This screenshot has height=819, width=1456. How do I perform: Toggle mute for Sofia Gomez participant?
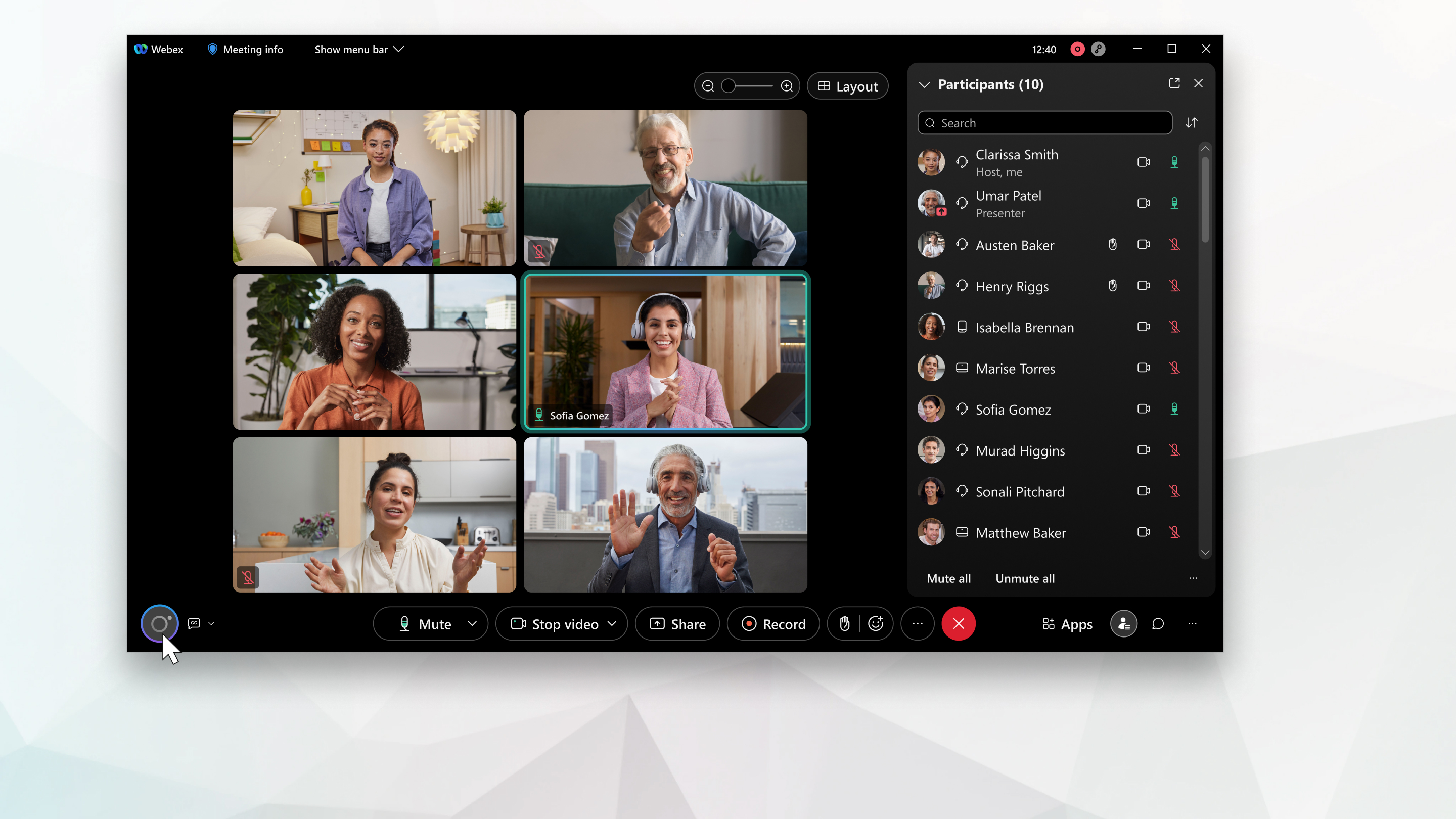1175,409
